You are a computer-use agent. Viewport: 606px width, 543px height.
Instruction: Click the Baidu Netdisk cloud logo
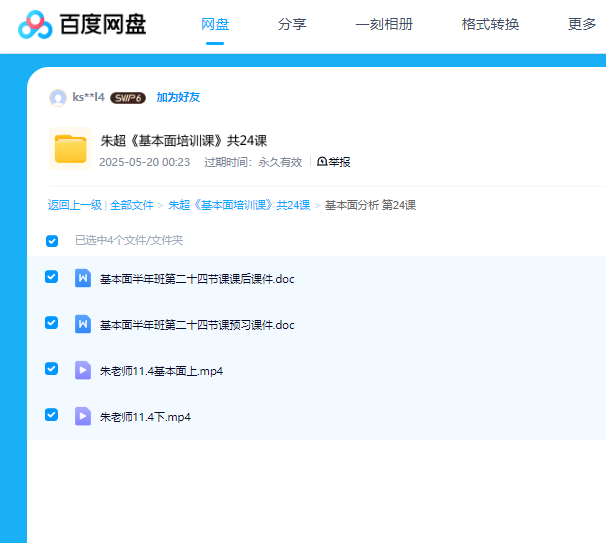[x=35, y=25]
